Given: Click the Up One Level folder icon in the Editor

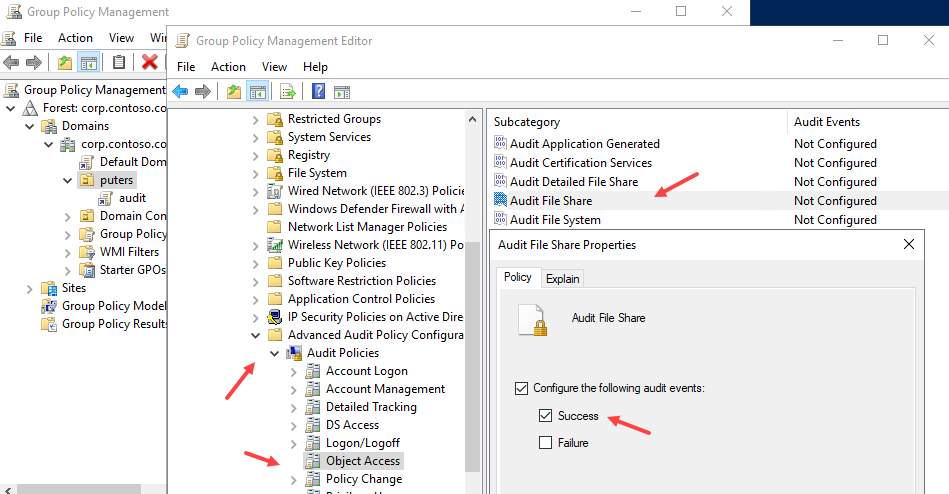Looking at the screenshot, I should (234, 91).
